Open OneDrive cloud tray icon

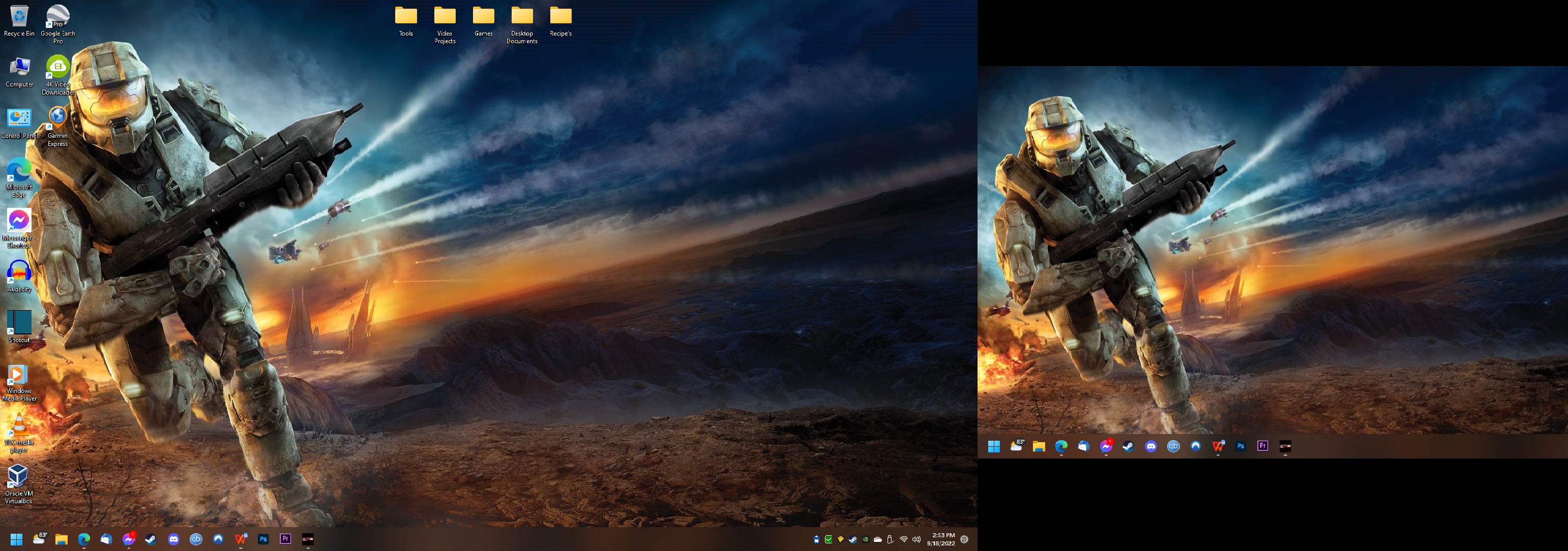point(878,539)
